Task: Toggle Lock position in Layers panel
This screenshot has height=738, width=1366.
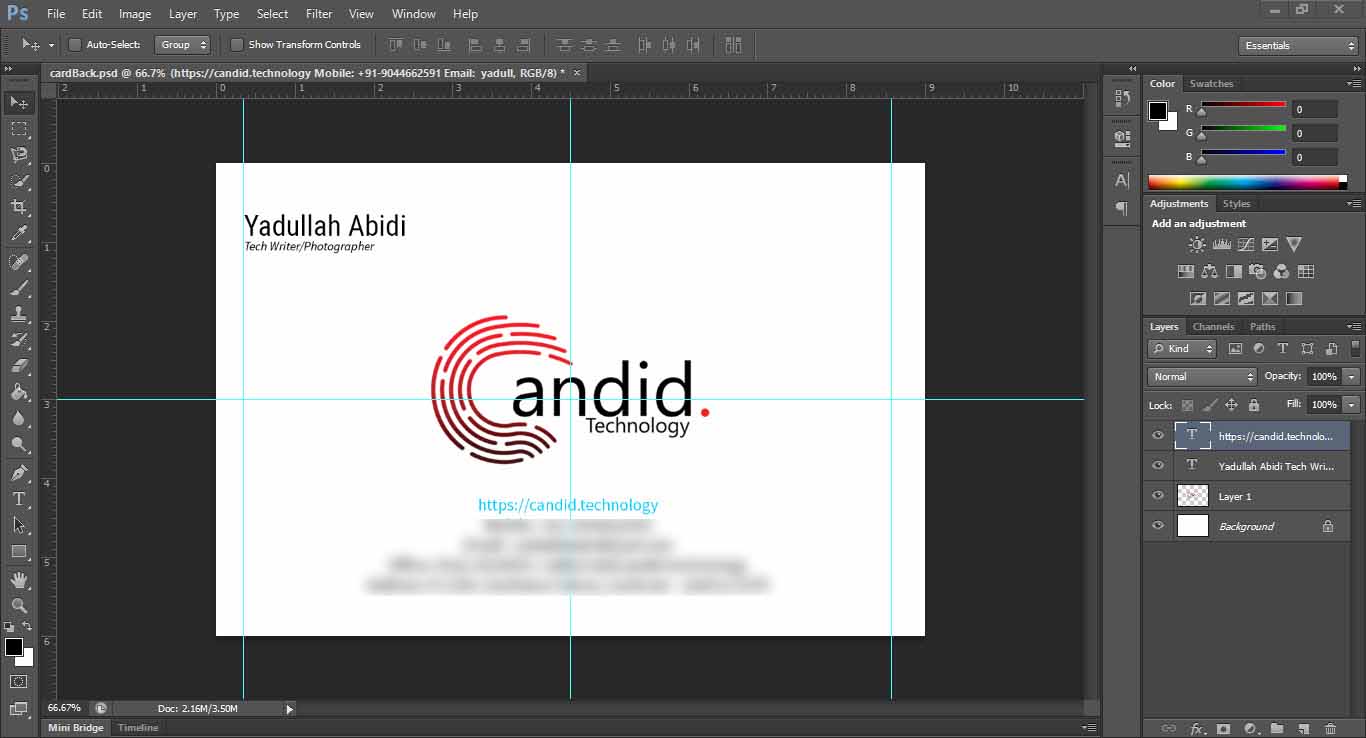Action: [x=1231, y=405]
